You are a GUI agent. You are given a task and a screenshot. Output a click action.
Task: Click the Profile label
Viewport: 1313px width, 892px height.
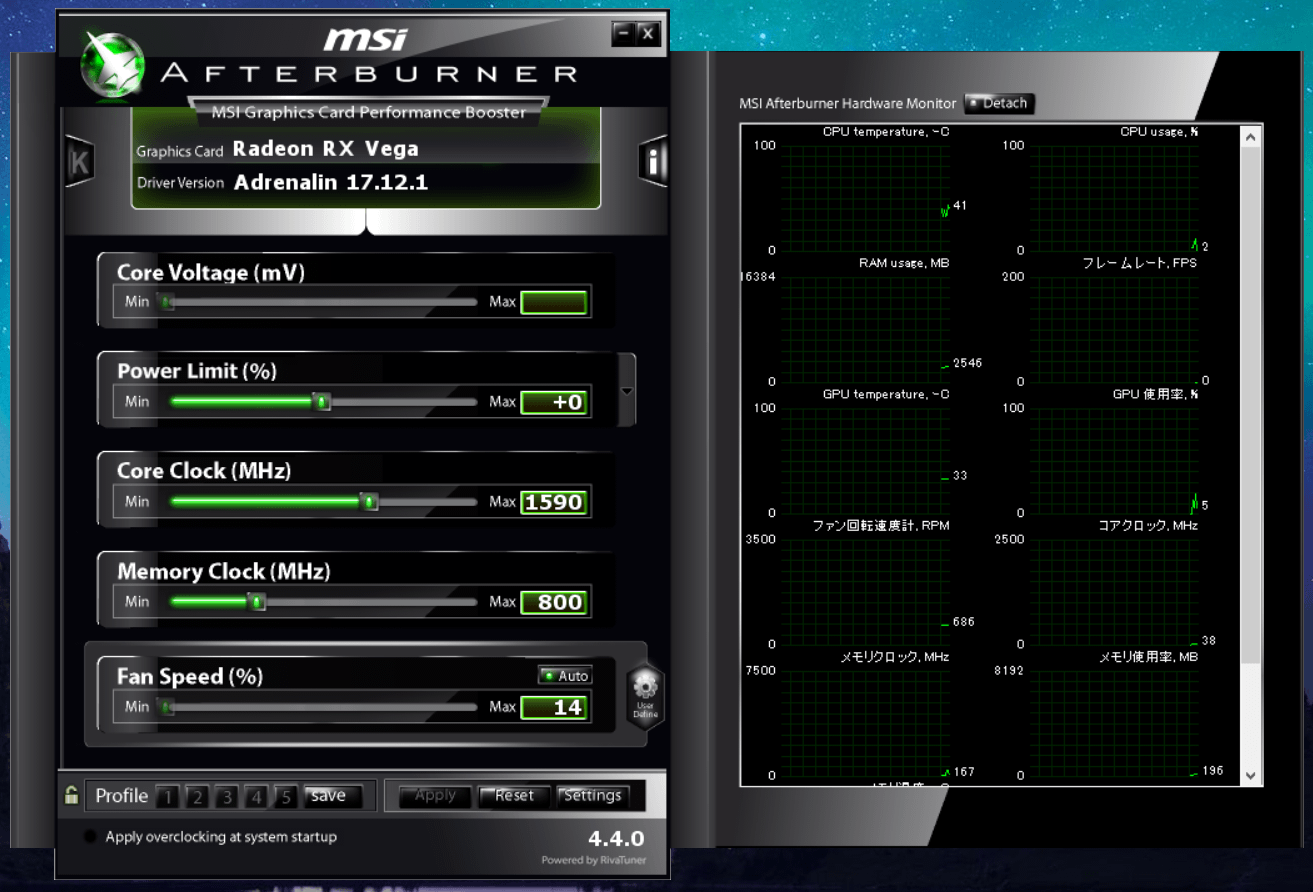pos(122,796)
